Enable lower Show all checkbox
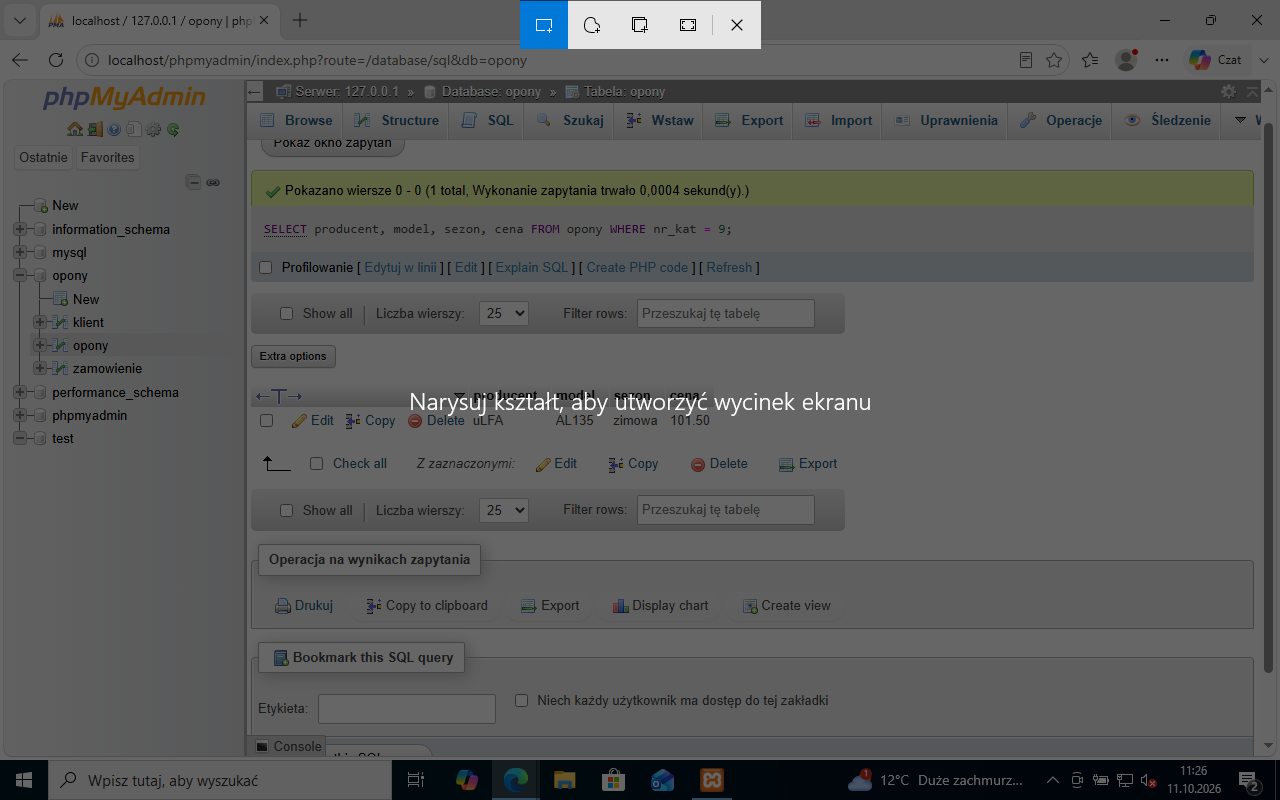The width and height of the screenshot is (1280, 800). click(287, 511)
